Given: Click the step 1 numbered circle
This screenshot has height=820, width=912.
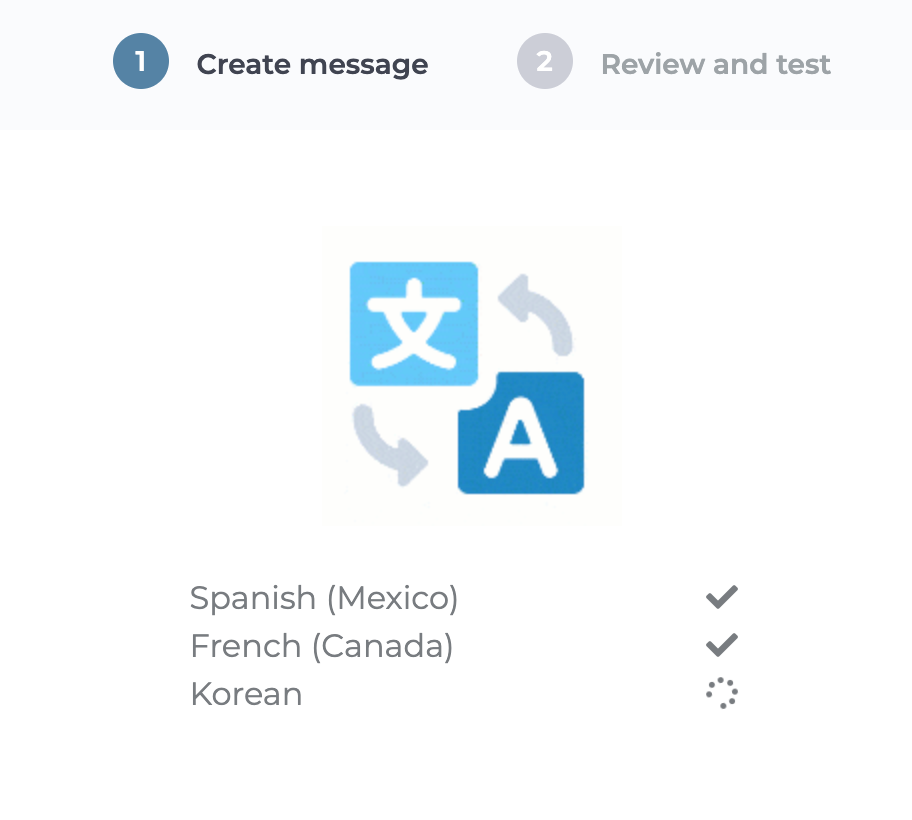Looking at the screenshot, I should point(141,61).
